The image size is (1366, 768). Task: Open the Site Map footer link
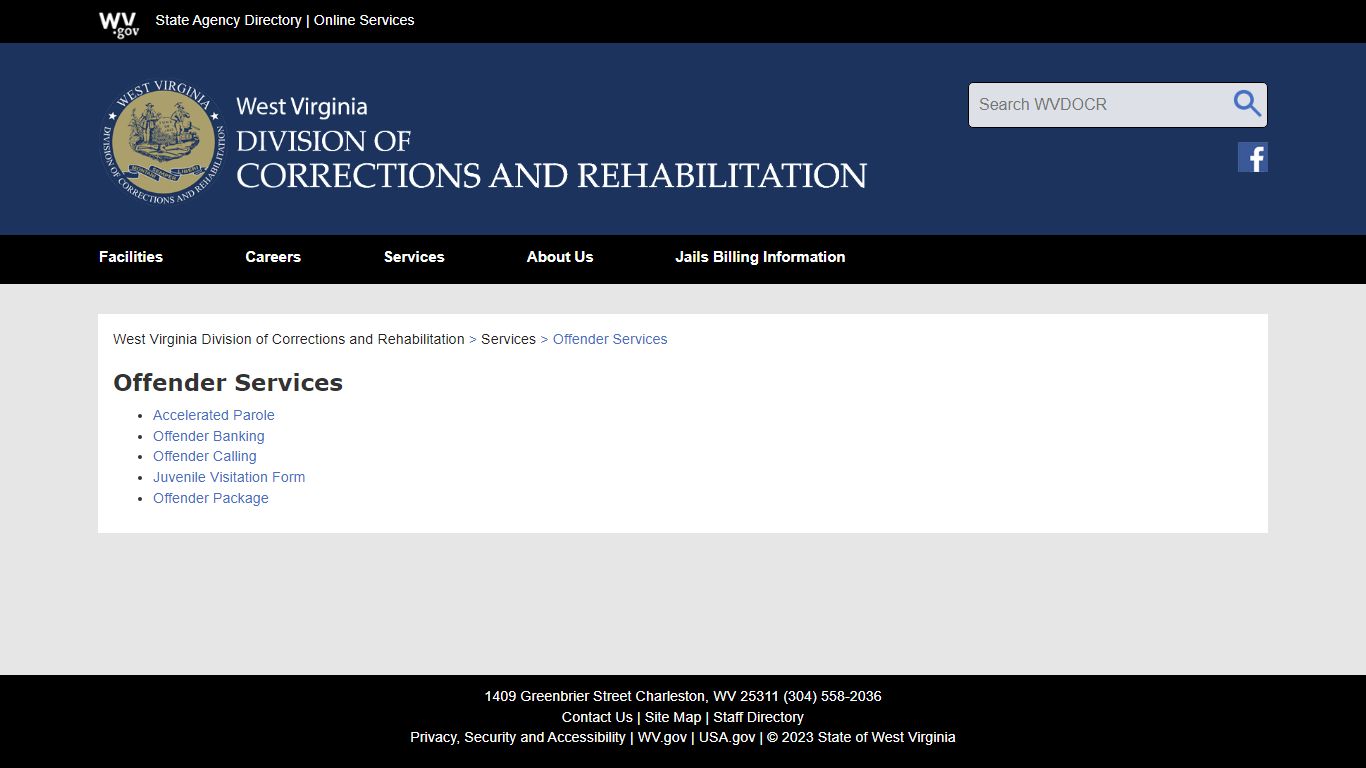tap(673, 717)
